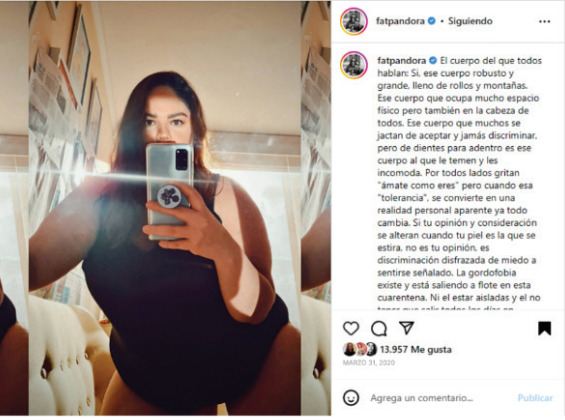Click the verified badge in the header
Viewport: 565px width, 420px height.
pos(431,21)
